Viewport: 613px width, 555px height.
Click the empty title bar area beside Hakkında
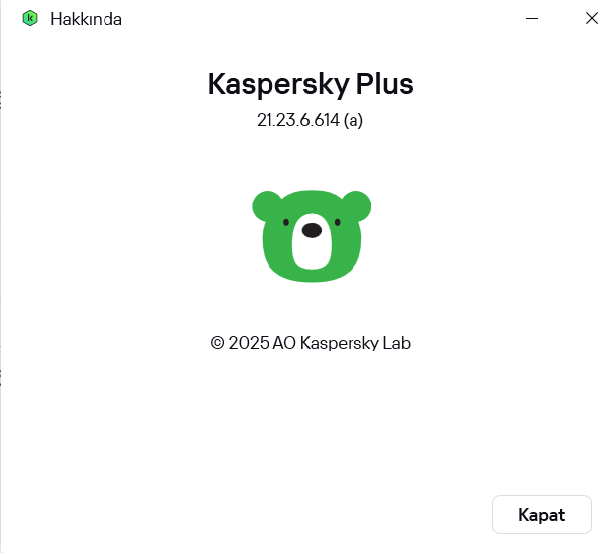(x=321, y=18)
